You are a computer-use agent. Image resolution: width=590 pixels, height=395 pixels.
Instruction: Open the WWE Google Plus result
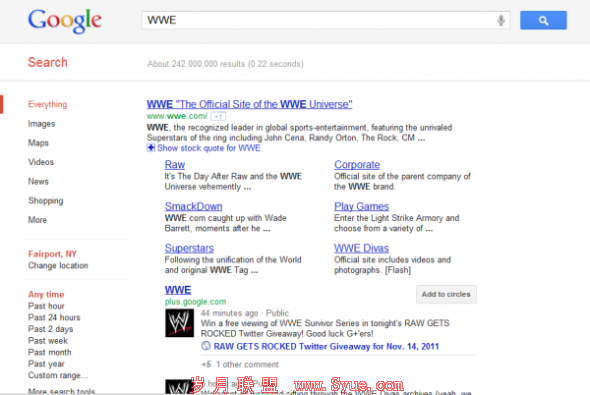[x=178, y=290]
